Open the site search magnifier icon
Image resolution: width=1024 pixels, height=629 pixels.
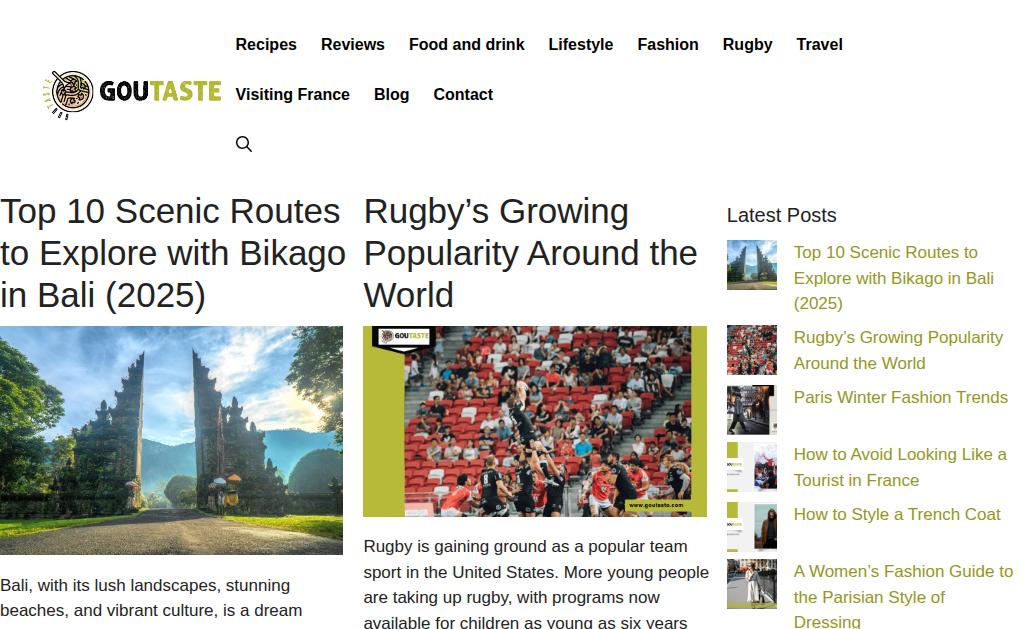(x=244, y=144)
